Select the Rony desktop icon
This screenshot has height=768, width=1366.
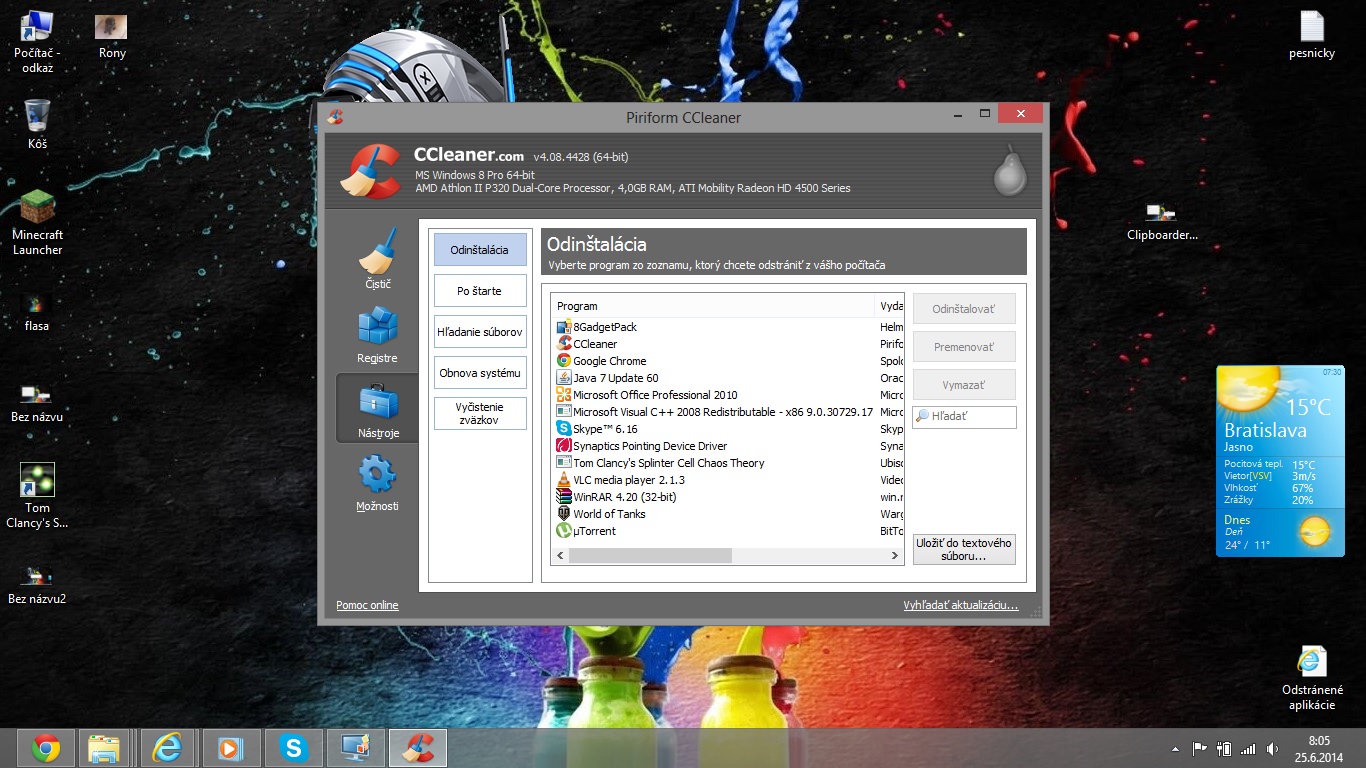112,36
